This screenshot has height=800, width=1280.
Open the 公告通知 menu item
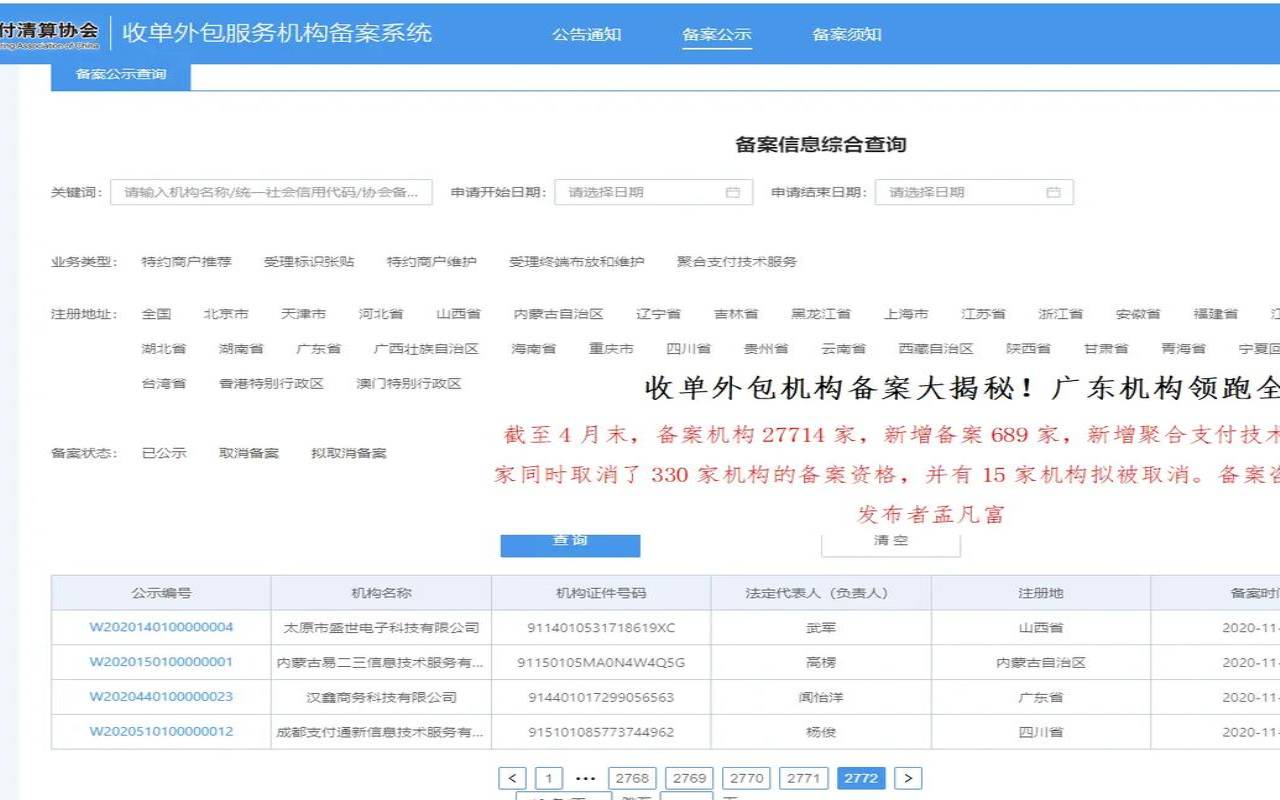pyautogui.click(x=587, y=34)
